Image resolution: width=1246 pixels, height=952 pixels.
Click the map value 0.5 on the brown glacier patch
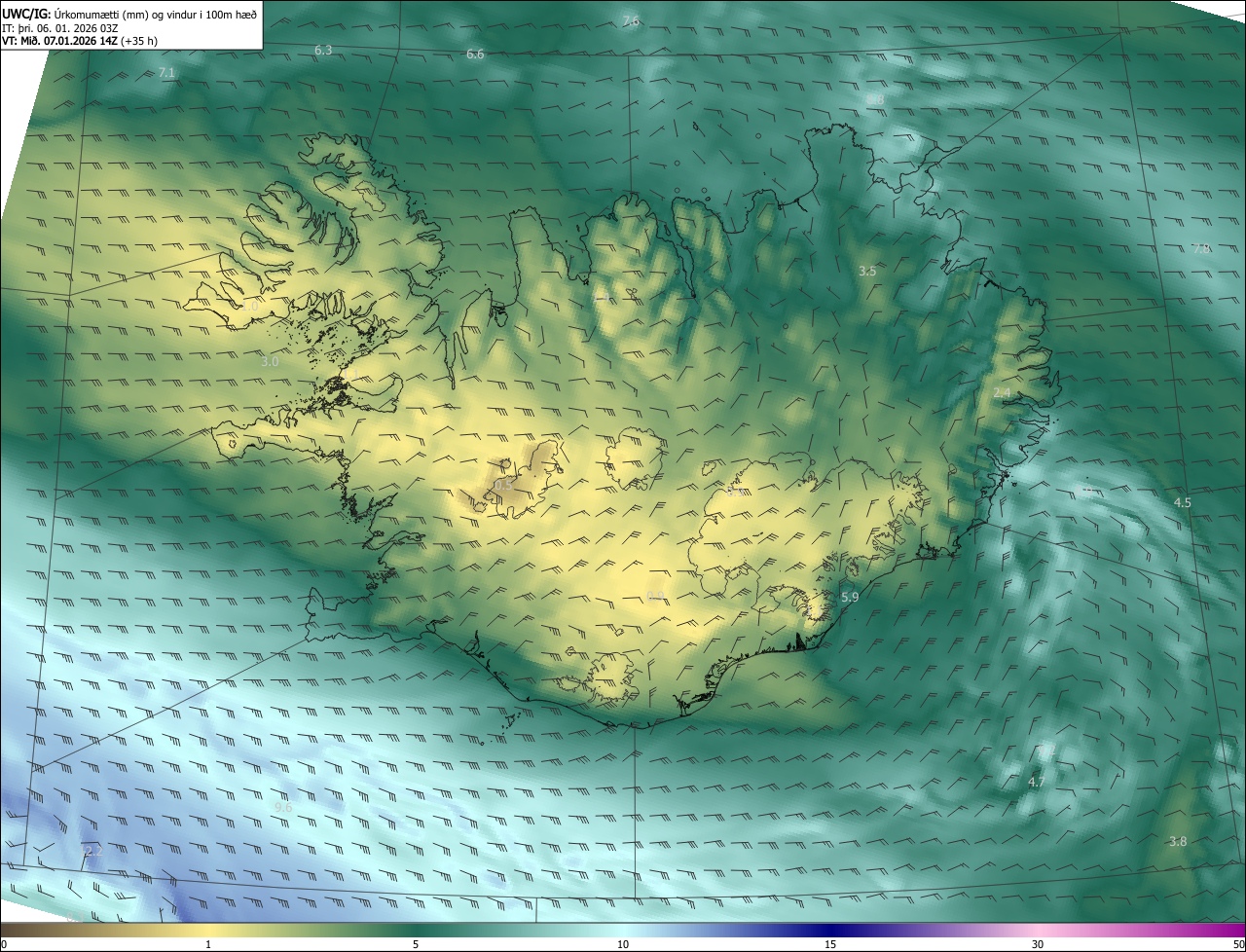[503, 484]
